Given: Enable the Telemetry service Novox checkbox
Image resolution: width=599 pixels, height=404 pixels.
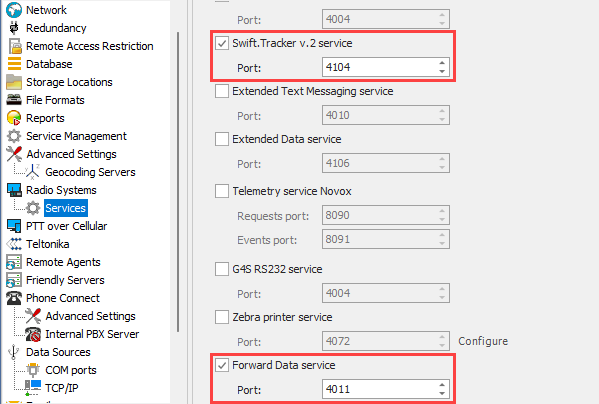Looking at the screenshot, I should (222, 191).
